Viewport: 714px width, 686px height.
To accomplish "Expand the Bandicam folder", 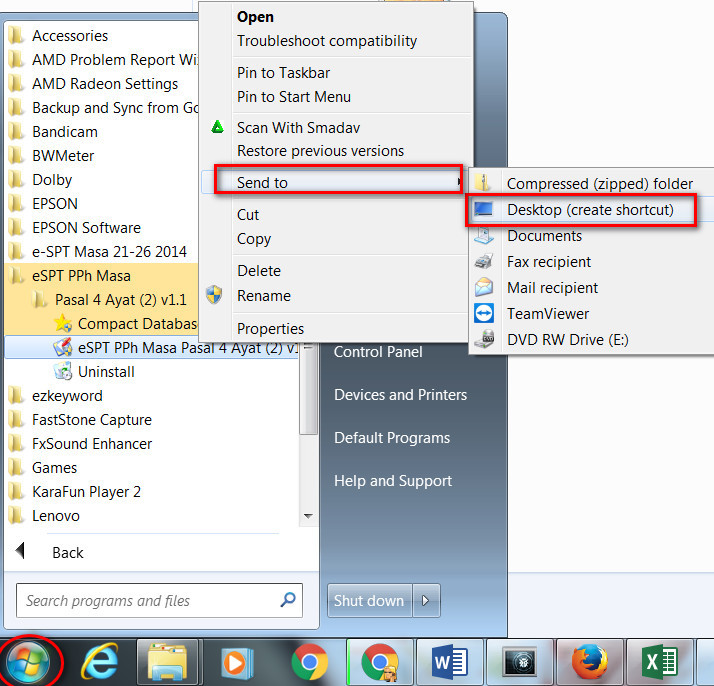I will (x=65, y=132).
